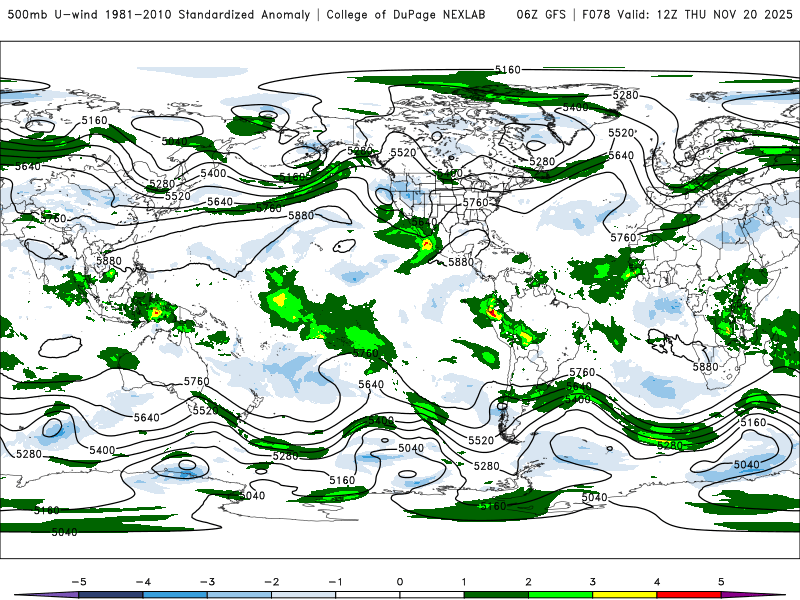Screen dimensions: 800x600
Task: Click the 5880 contour label near Madagascar
Action: [x=705, y=366]
